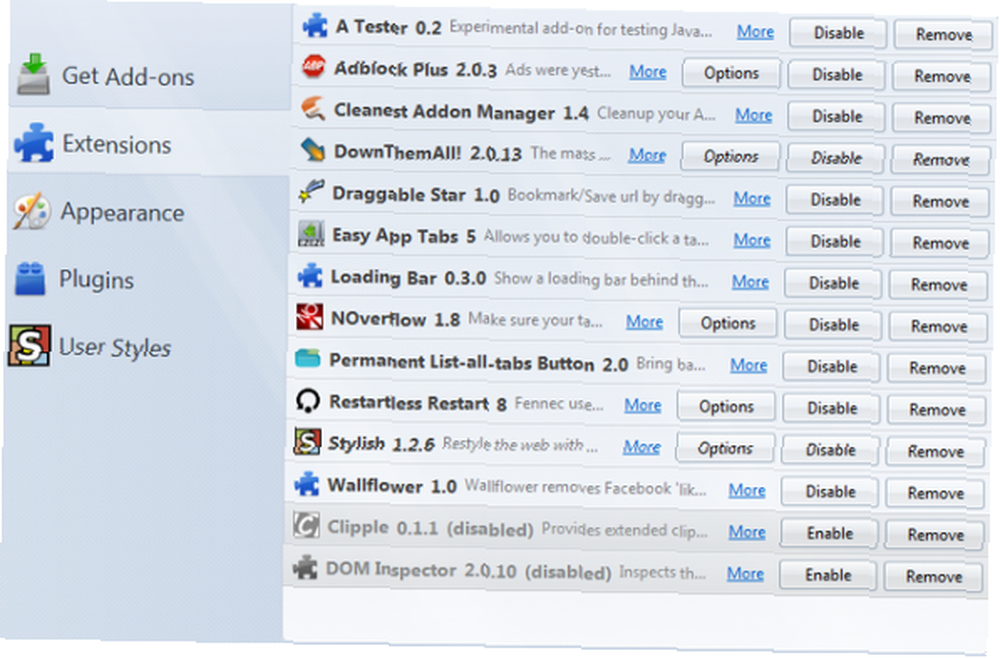Disable Adblock Plus
This screenshot has height=658, width=1000.
[837, 75]
